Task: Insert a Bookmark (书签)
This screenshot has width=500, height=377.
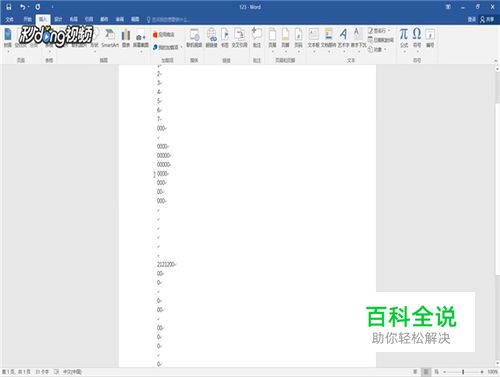Action: point(225,38)
